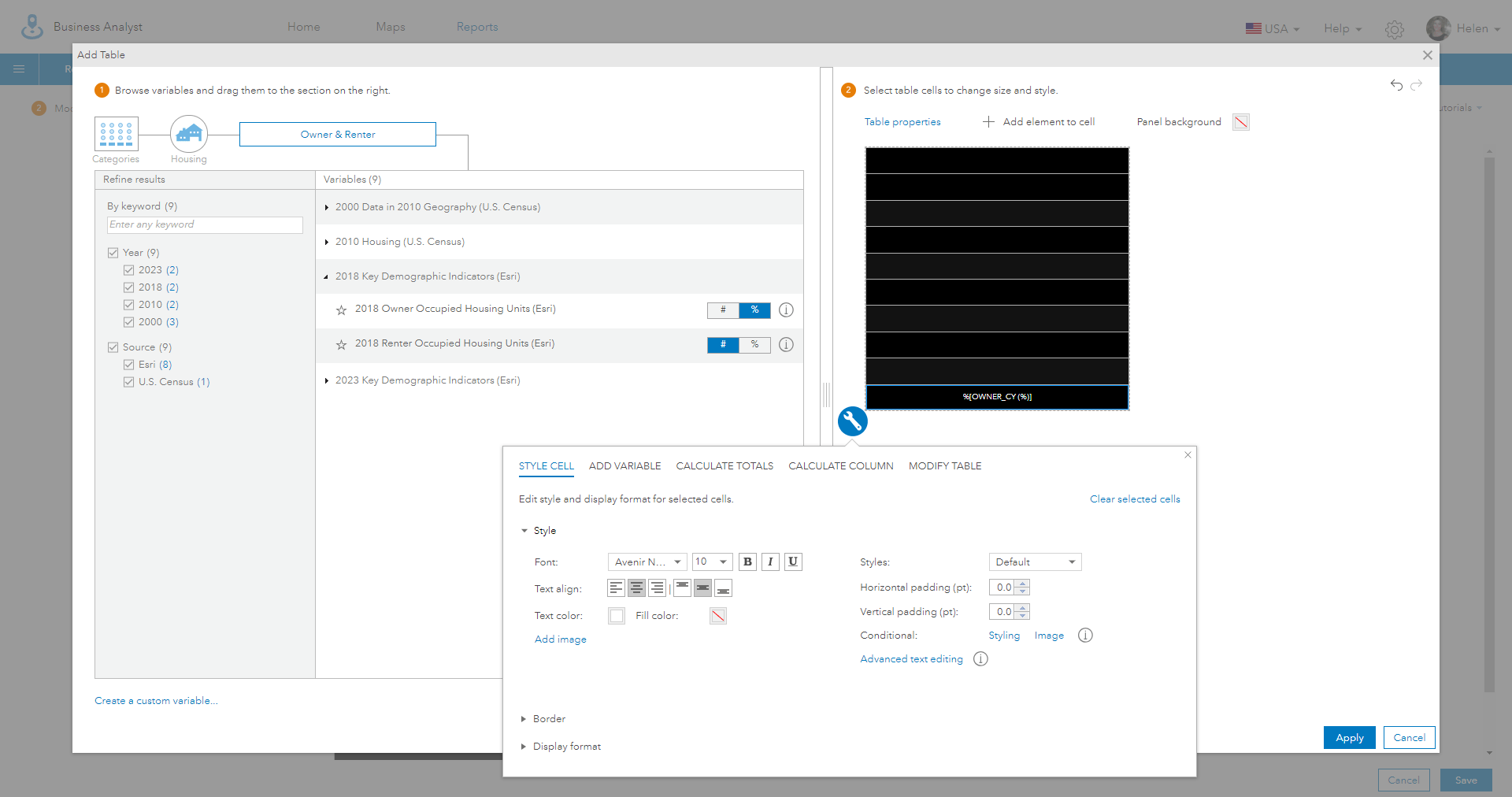This screenshot has height=797, width=1512.
Task: Open the Text color swatch
Action: (x=617, y=616)
